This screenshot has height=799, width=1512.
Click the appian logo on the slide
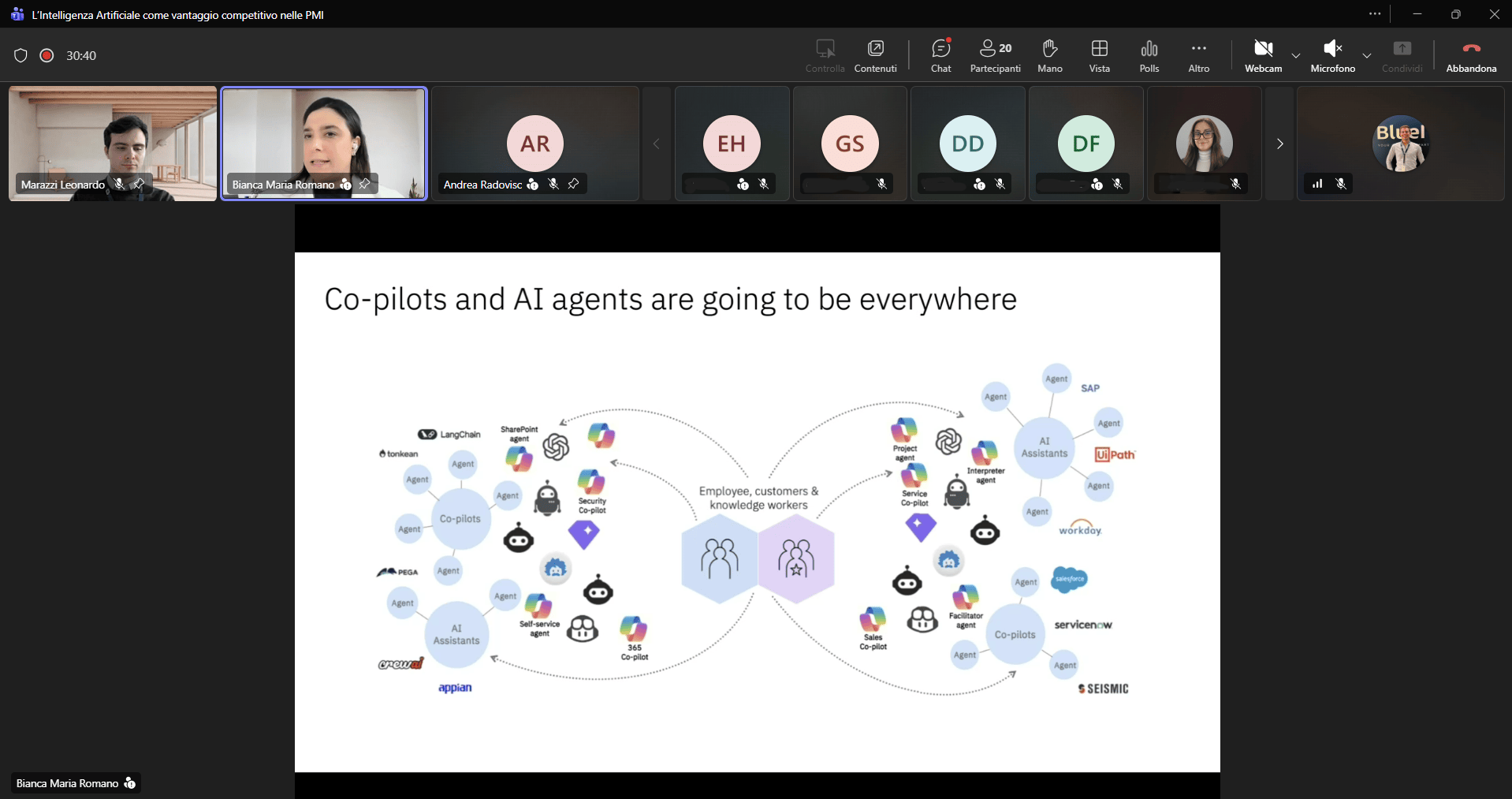click(455, 688)
